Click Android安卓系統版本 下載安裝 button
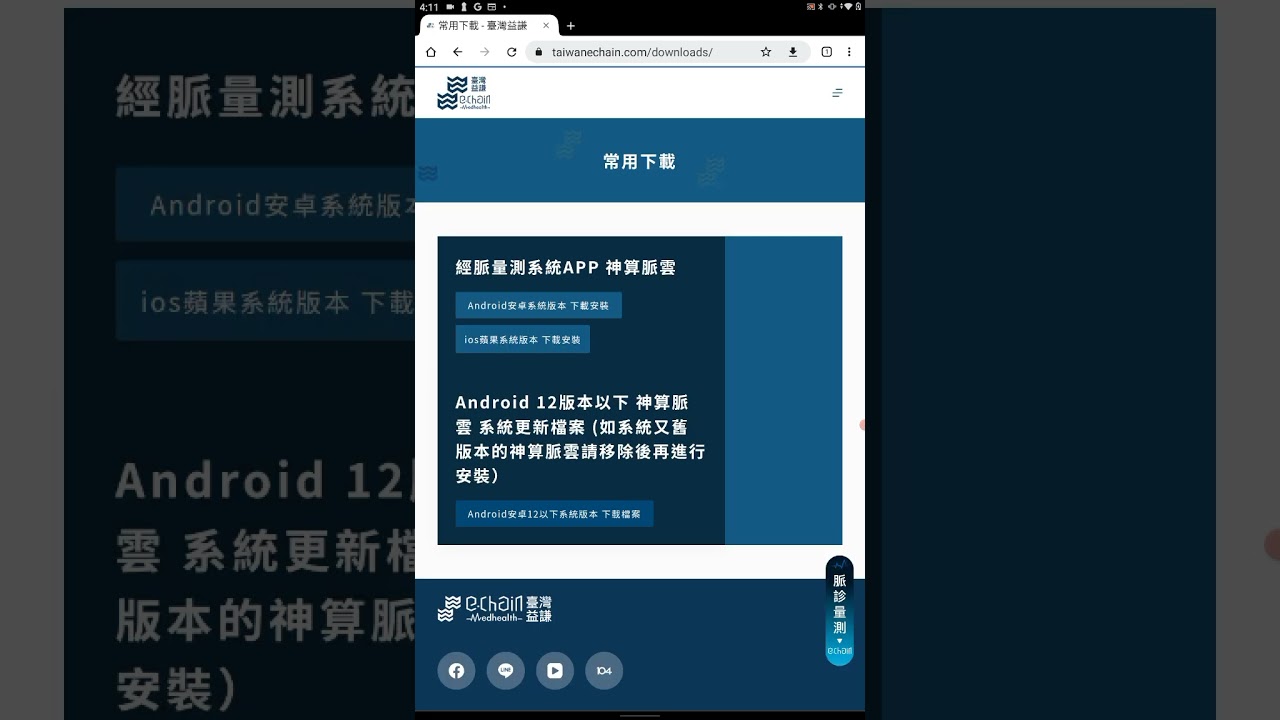1280x720 pixels. pyautogui.click(x=538, y=305)
